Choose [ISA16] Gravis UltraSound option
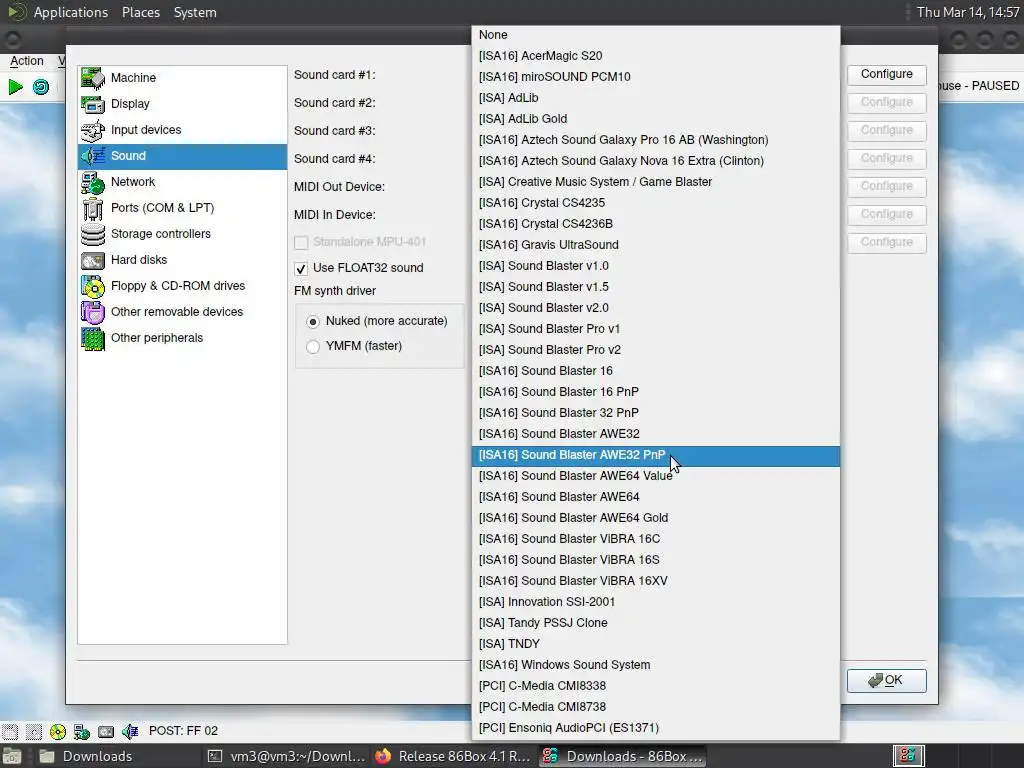The image size is (1024, 768). 656,245
